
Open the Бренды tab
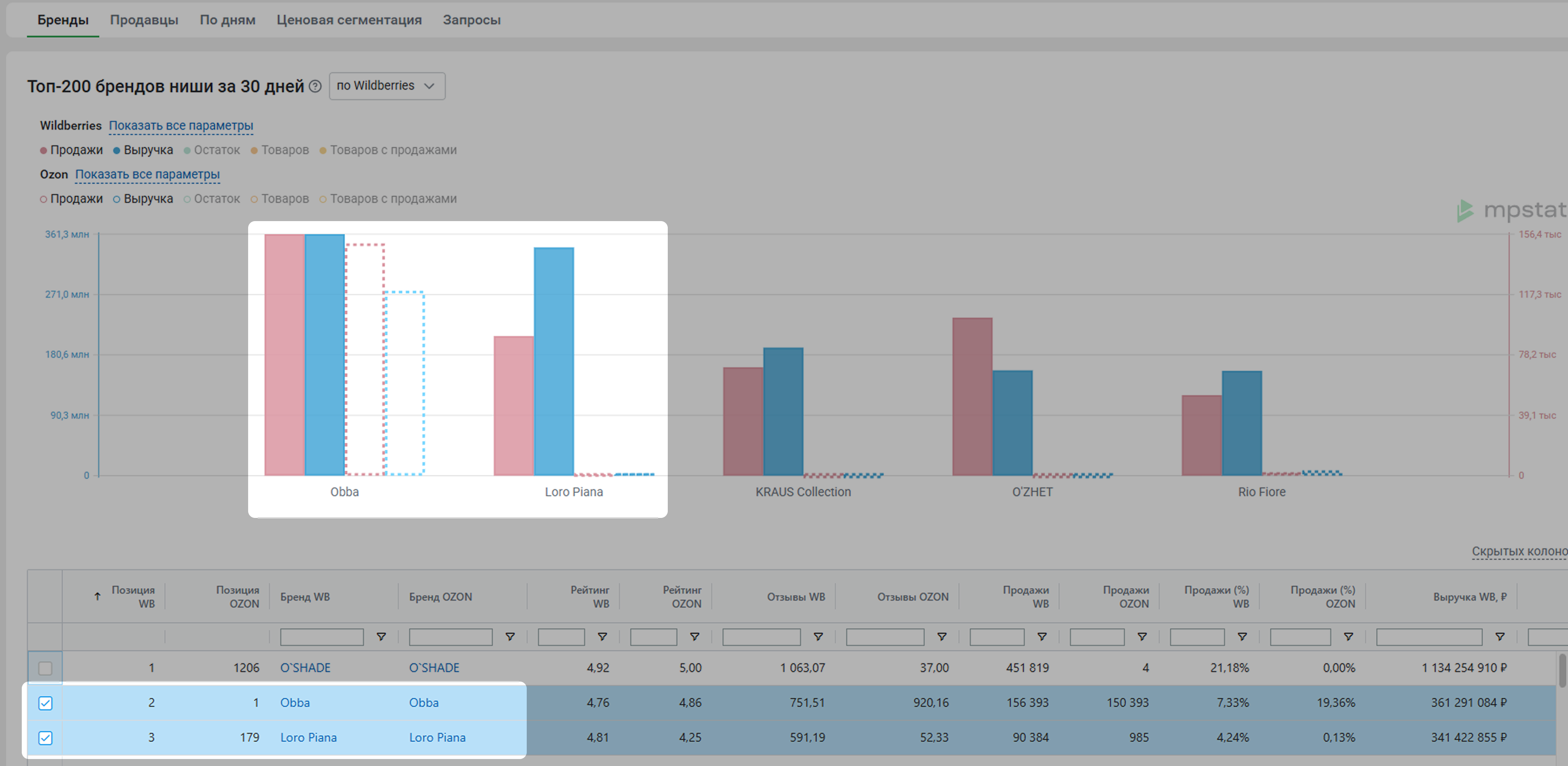coord(63,20)
